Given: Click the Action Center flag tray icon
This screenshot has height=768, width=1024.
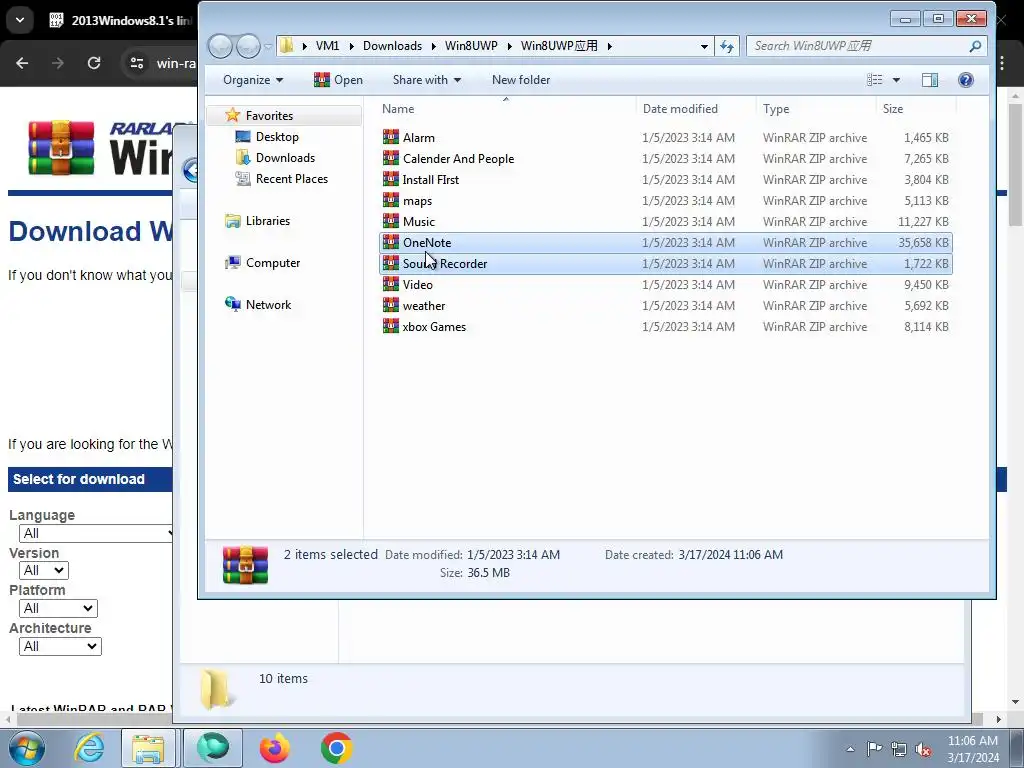Looking at the screenshot, I should pyautogui.click(x=874, y=749).
